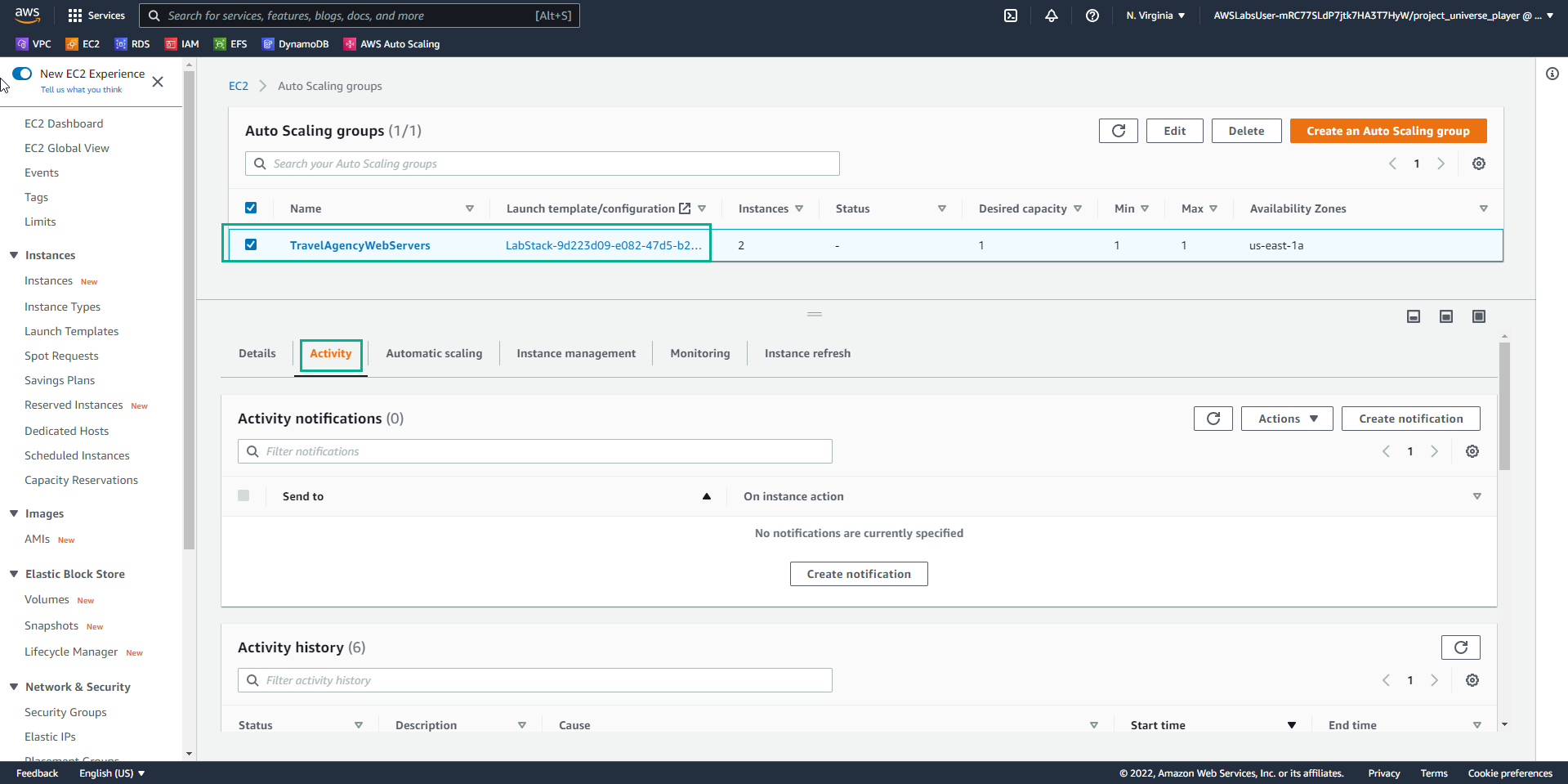Open Activity history settings gear
The height and width of the screenshot is (784, 1568).
coord(1472,680)
